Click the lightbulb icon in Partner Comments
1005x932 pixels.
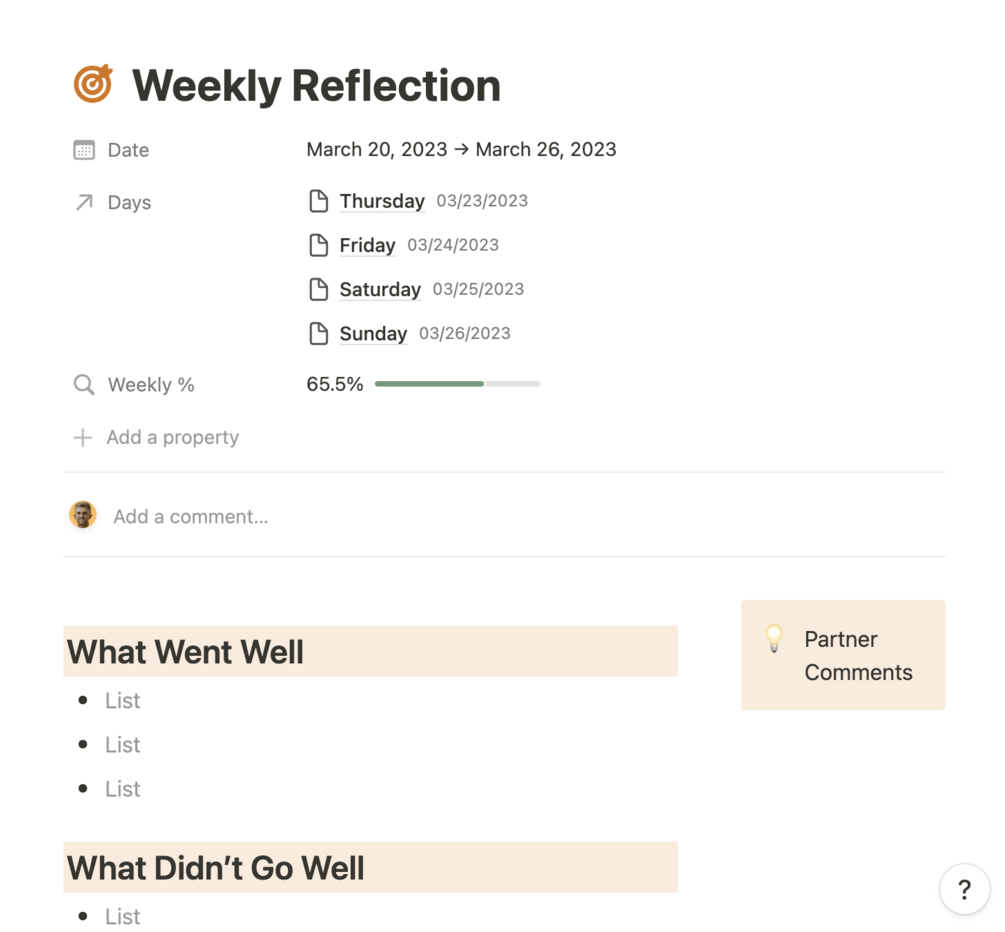[x=774, y=639]
